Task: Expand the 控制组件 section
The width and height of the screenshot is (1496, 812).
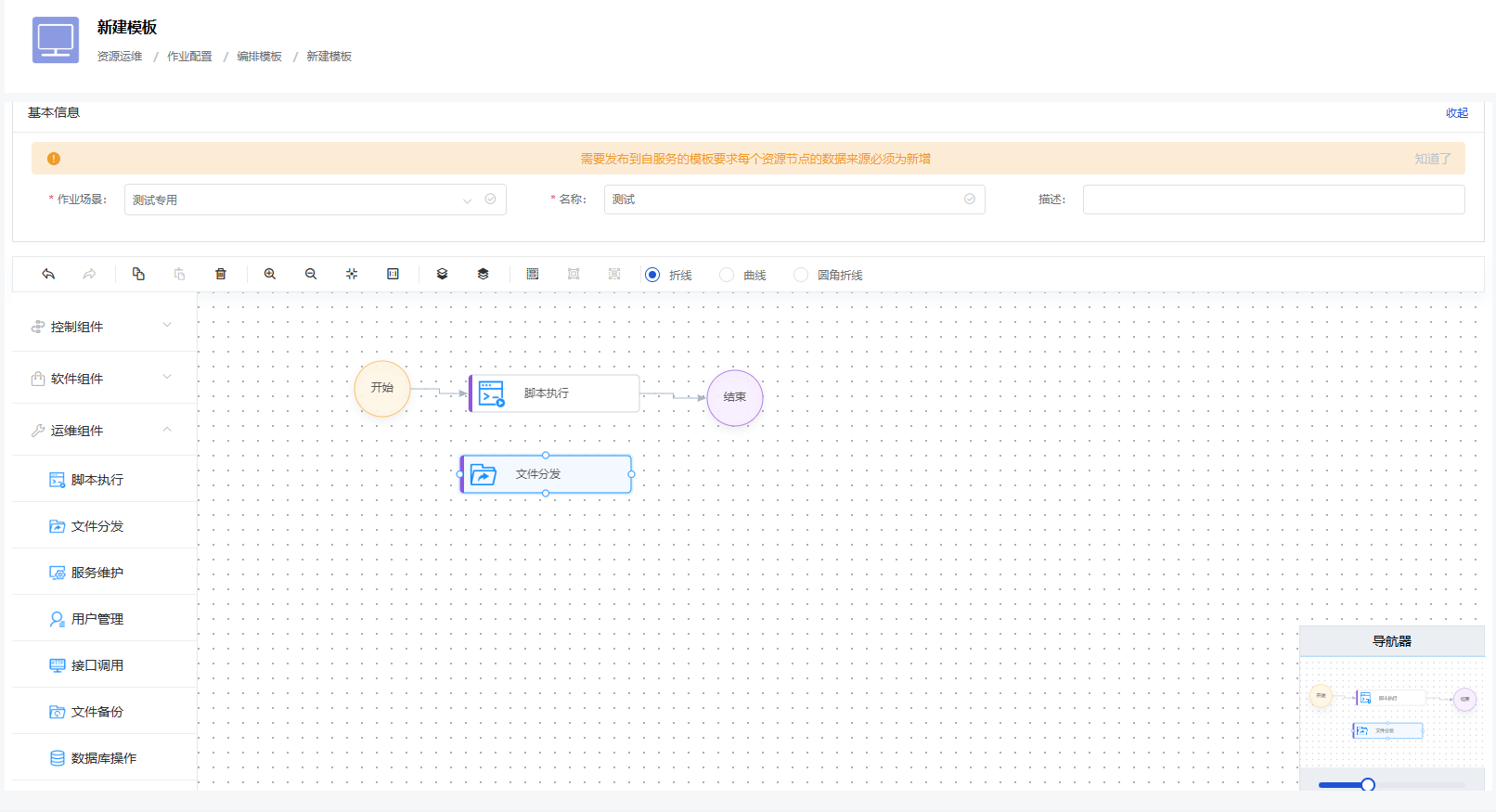Action: [x=105, y=326]
